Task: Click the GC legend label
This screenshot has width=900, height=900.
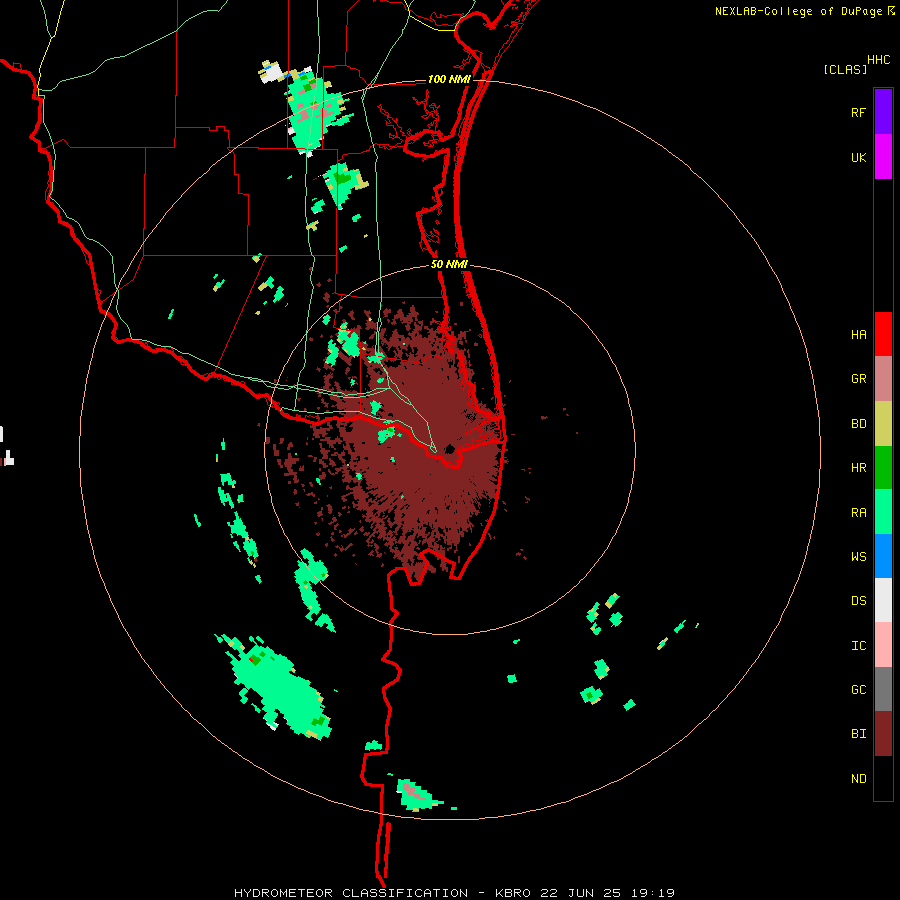Action: tap(858, 690)
